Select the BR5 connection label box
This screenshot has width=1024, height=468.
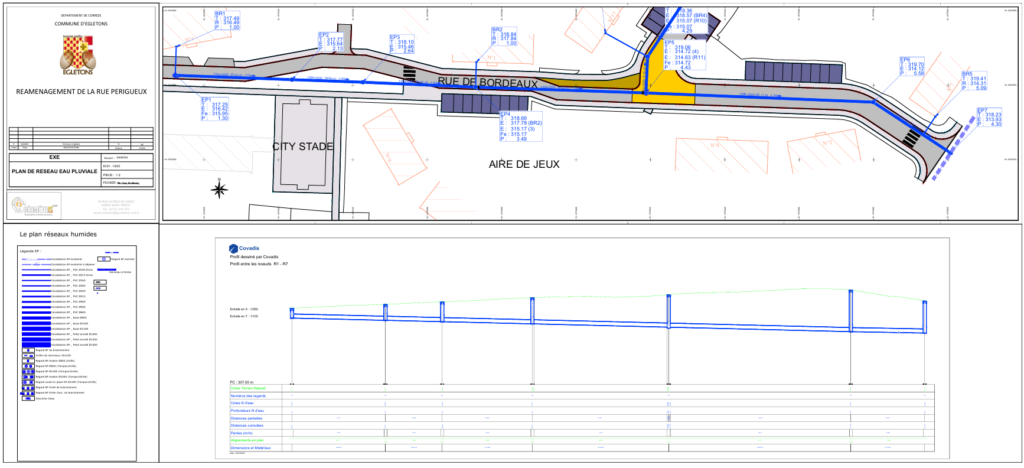(974, 80)
